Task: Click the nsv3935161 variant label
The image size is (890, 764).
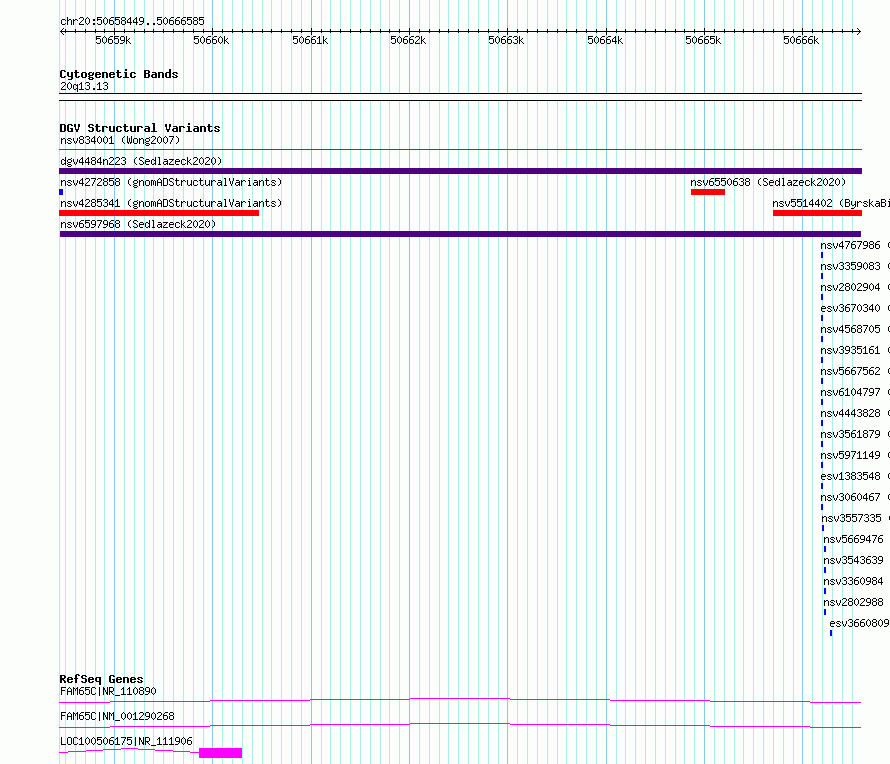Action: 855,350
